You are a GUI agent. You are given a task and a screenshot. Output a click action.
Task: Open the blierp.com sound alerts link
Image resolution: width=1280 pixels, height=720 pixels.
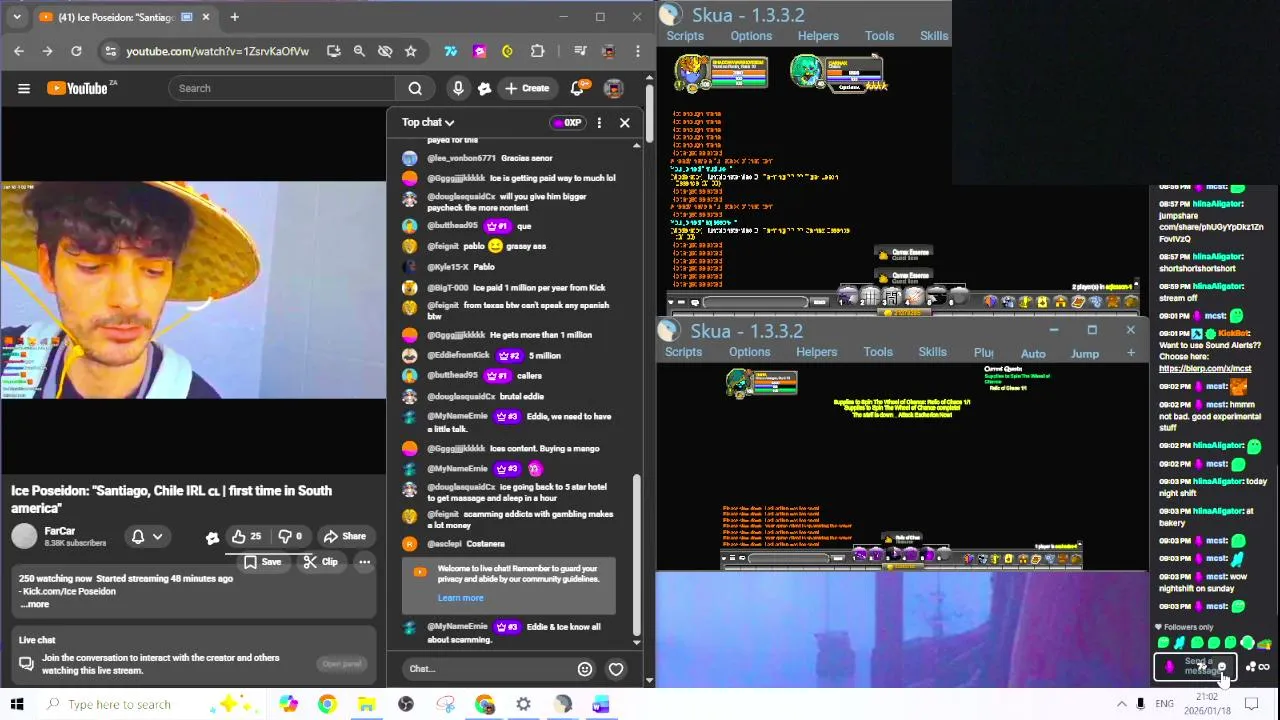pyautogui.click(x=1205, y=368)
